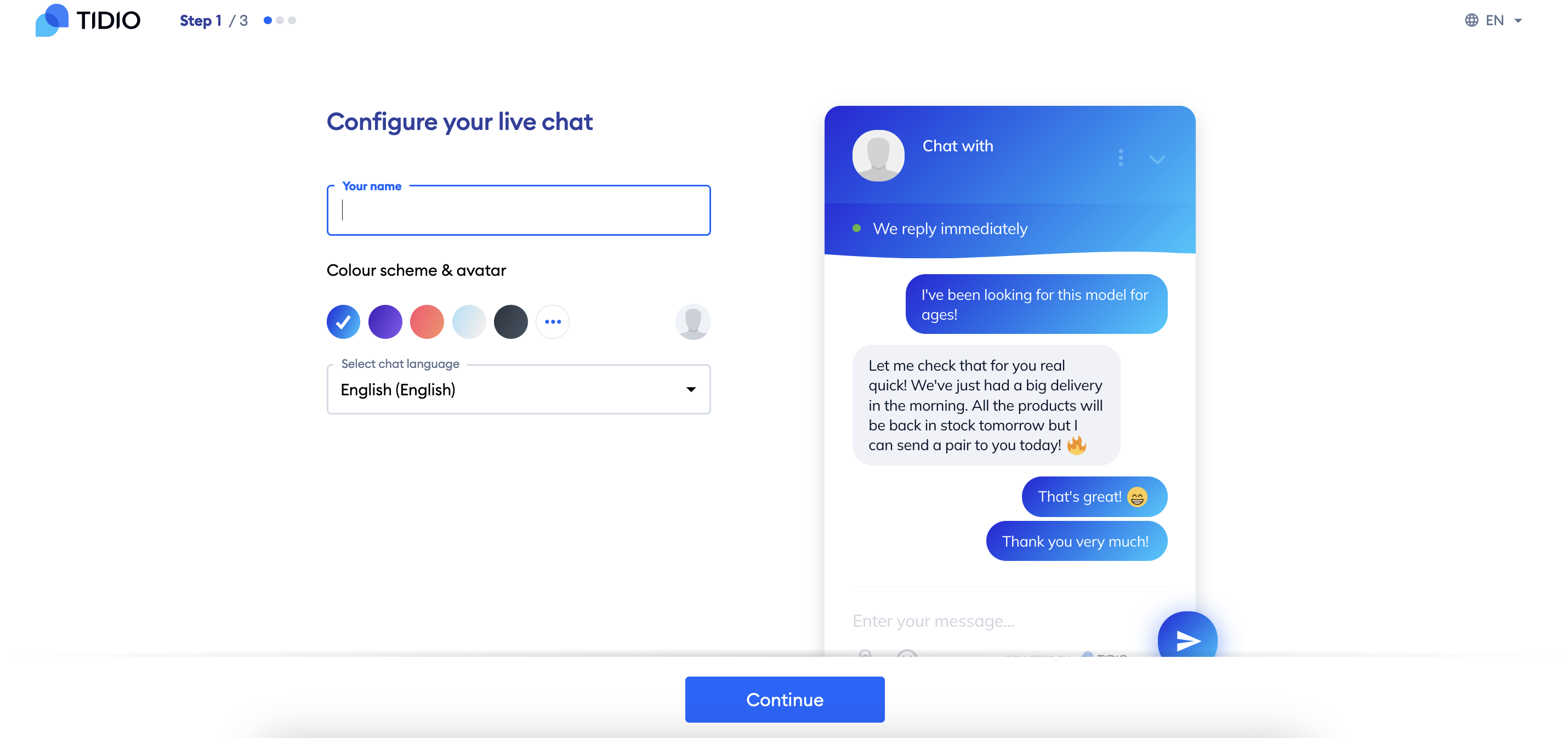Click the second step progress dot
Image resolution: width=1568 pixels, height=738 pixels.
point(280,20)
